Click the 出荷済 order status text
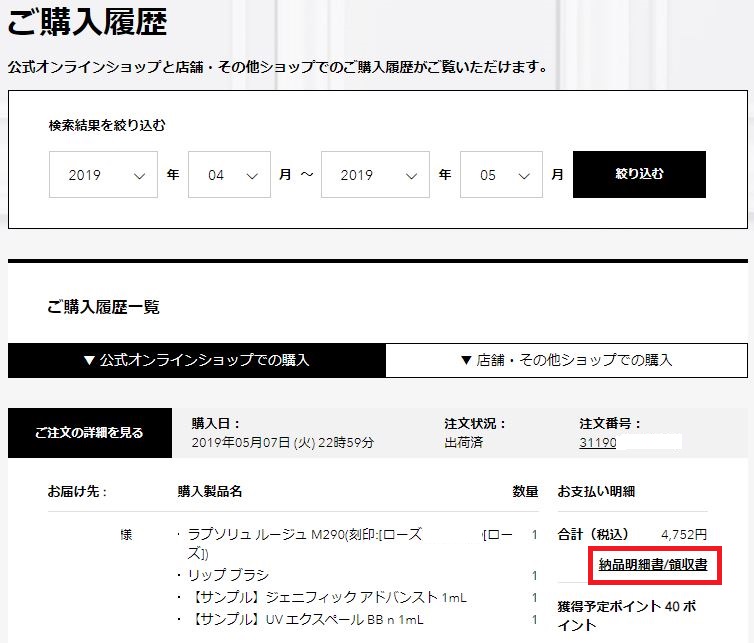Viewport: 754px width, 643px height. click(x=465, y=442)
